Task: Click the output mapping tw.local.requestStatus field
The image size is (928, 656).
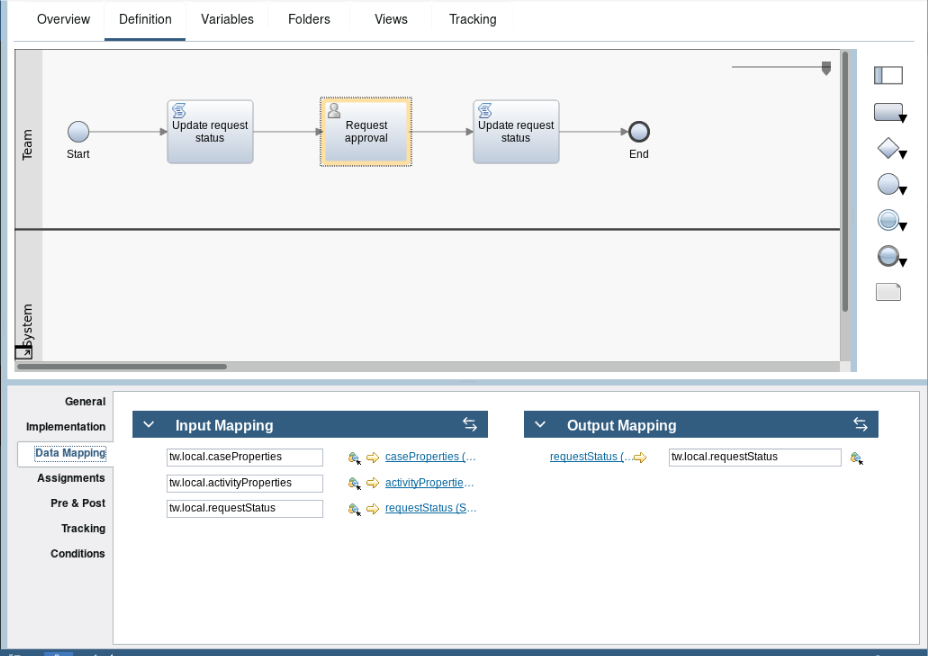Action: [755, 457]
